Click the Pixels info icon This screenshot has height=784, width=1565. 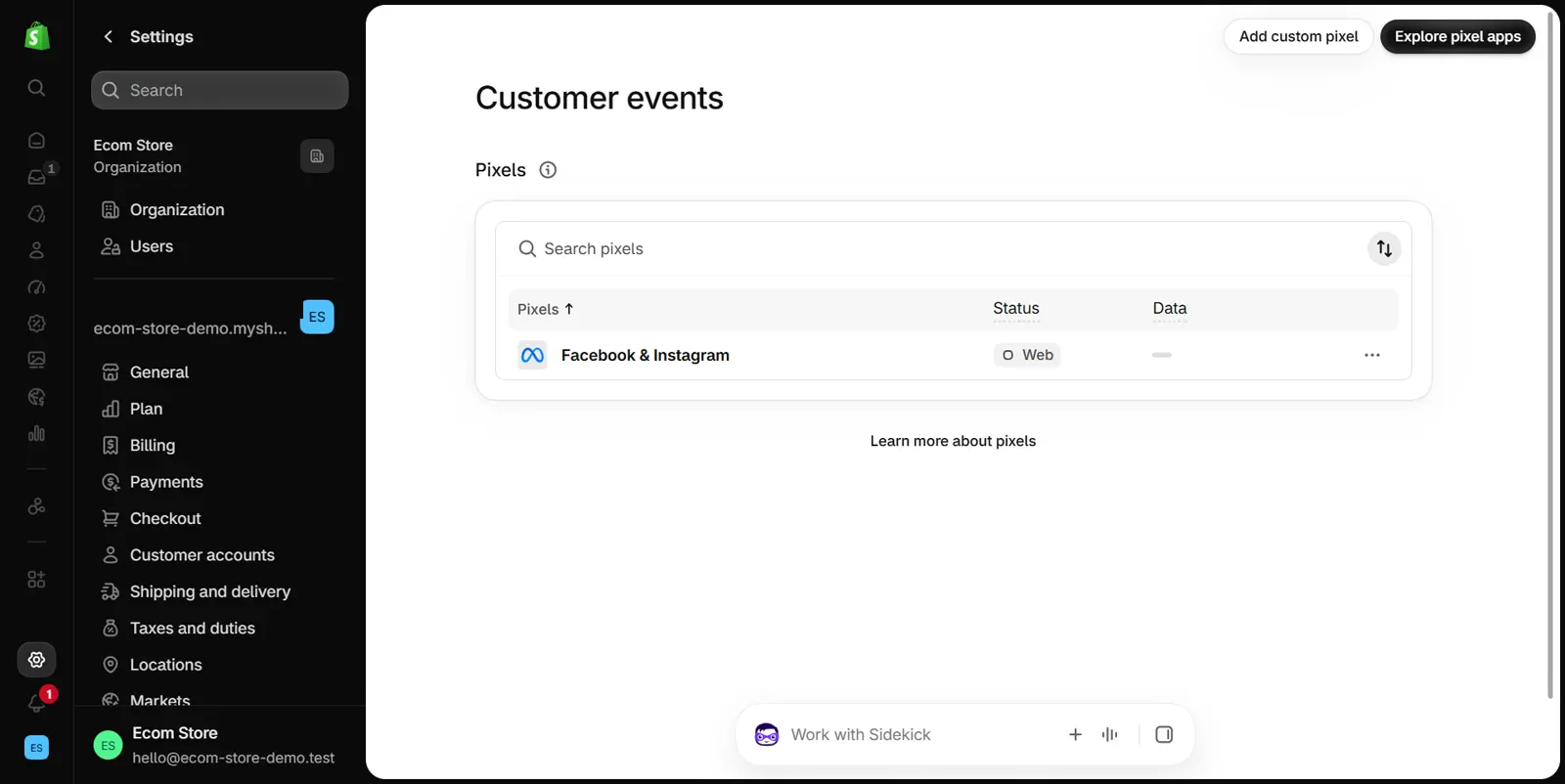548,170
